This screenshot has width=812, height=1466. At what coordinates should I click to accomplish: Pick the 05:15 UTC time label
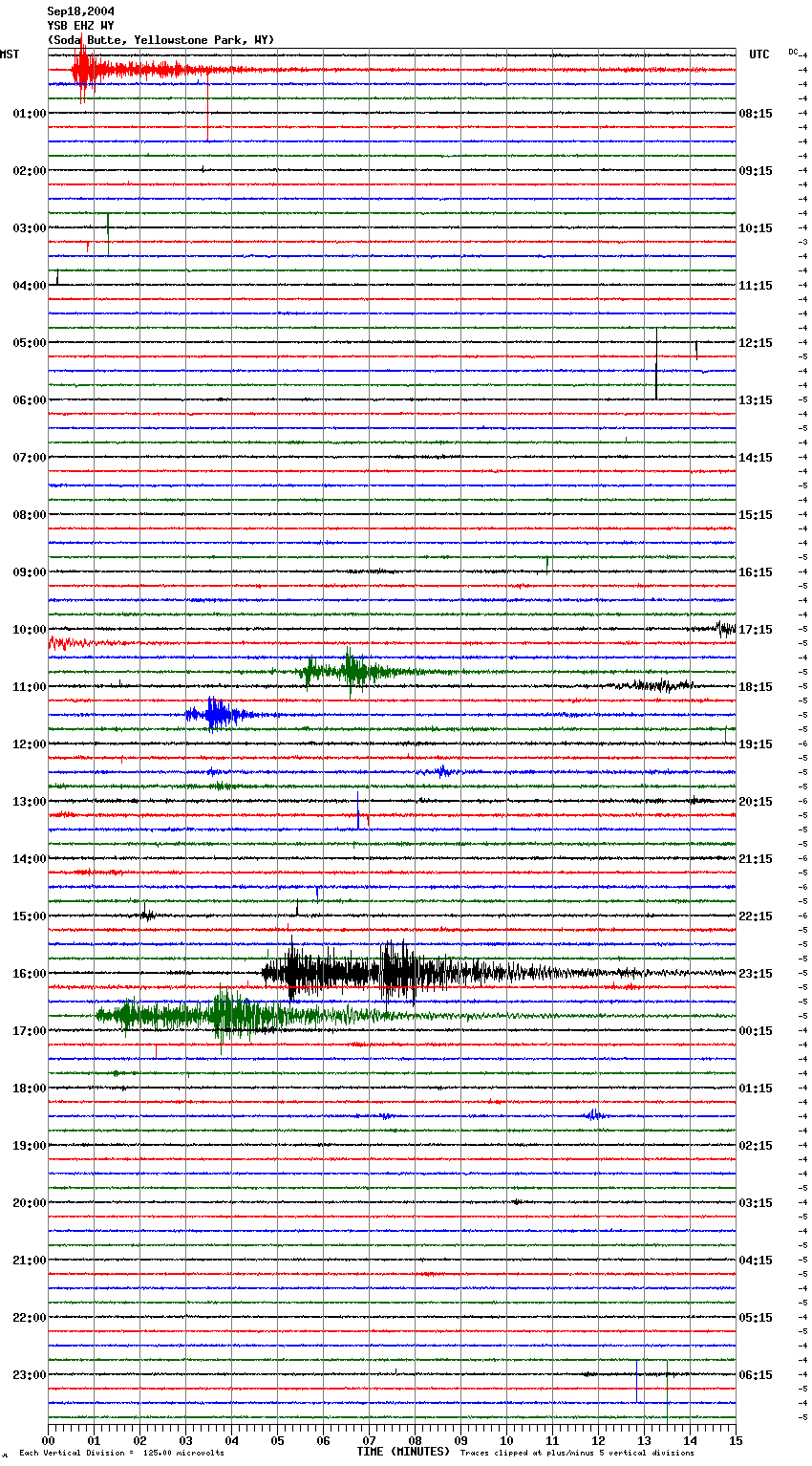[x=756, y=1318]
